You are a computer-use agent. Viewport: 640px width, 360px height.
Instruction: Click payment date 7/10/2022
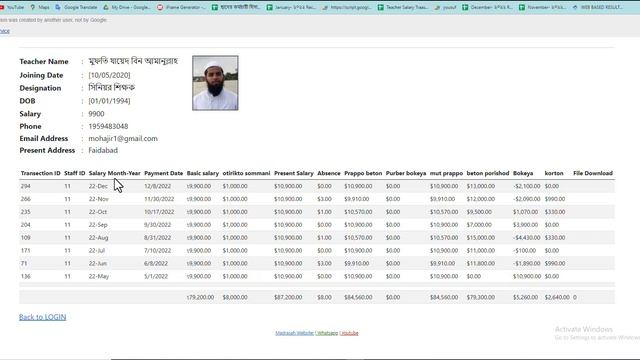pos(158,250)
